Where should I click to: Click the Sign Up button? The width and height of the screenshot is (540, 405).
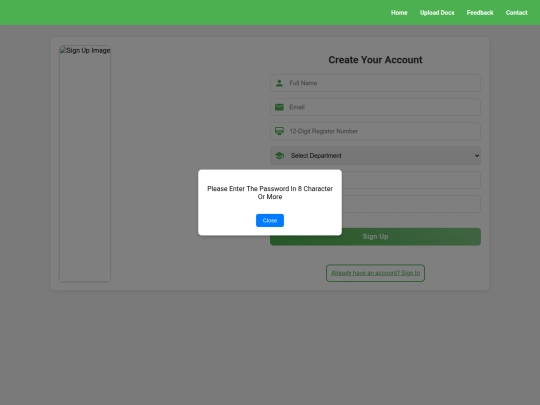click(375, 237)
